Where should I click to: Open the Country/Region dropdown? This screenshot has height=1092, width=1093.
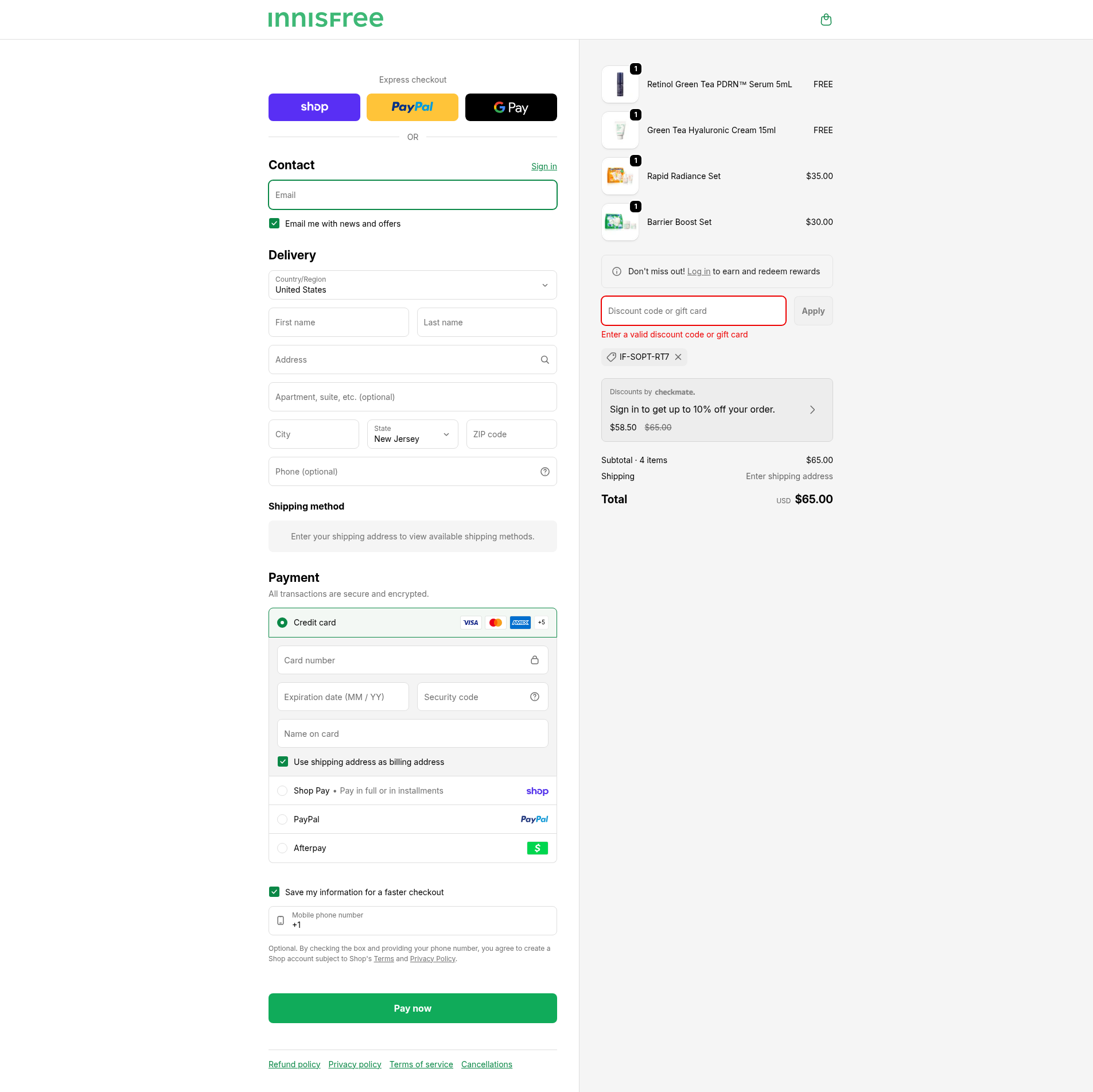pos(413,285)
